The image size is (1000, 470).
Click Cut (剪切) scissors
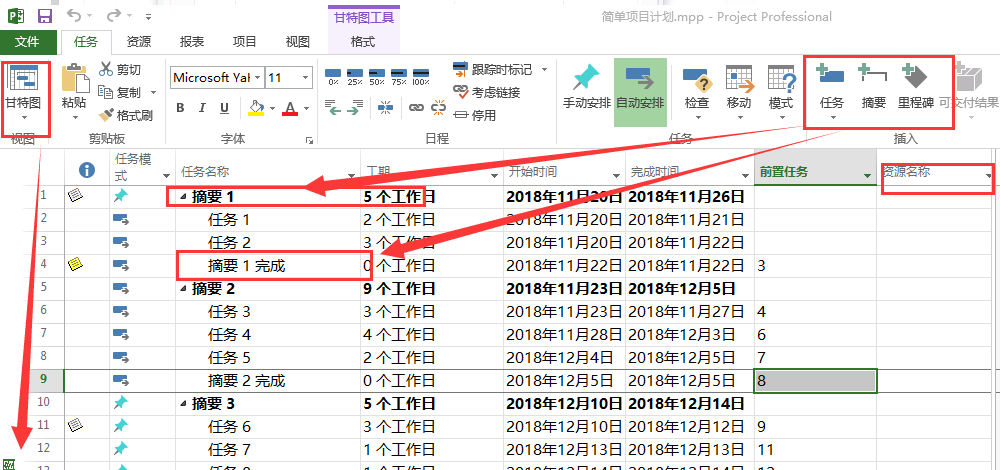tap(120, 70)
